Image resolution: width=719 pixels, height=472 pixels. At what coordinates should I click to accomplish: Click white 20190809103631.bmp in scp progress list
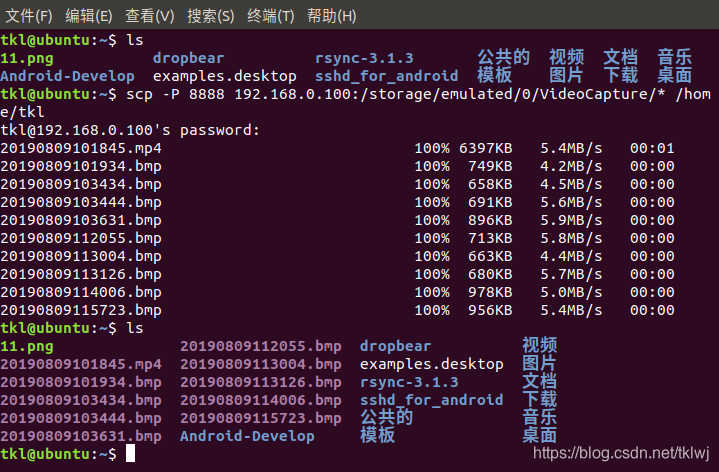[81, 220]
